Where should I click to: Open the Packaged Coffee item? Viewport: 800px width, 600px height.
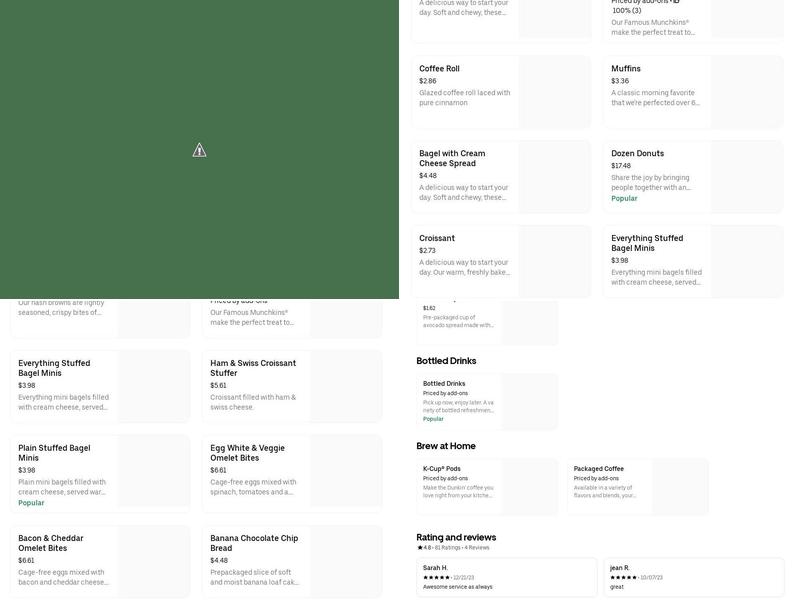click(x=637, y=487)
